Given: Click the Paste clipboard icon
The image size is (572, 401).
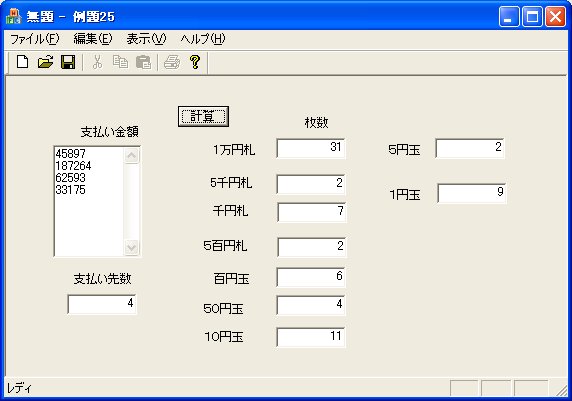Looking at the screenshot, I should 143,62.
